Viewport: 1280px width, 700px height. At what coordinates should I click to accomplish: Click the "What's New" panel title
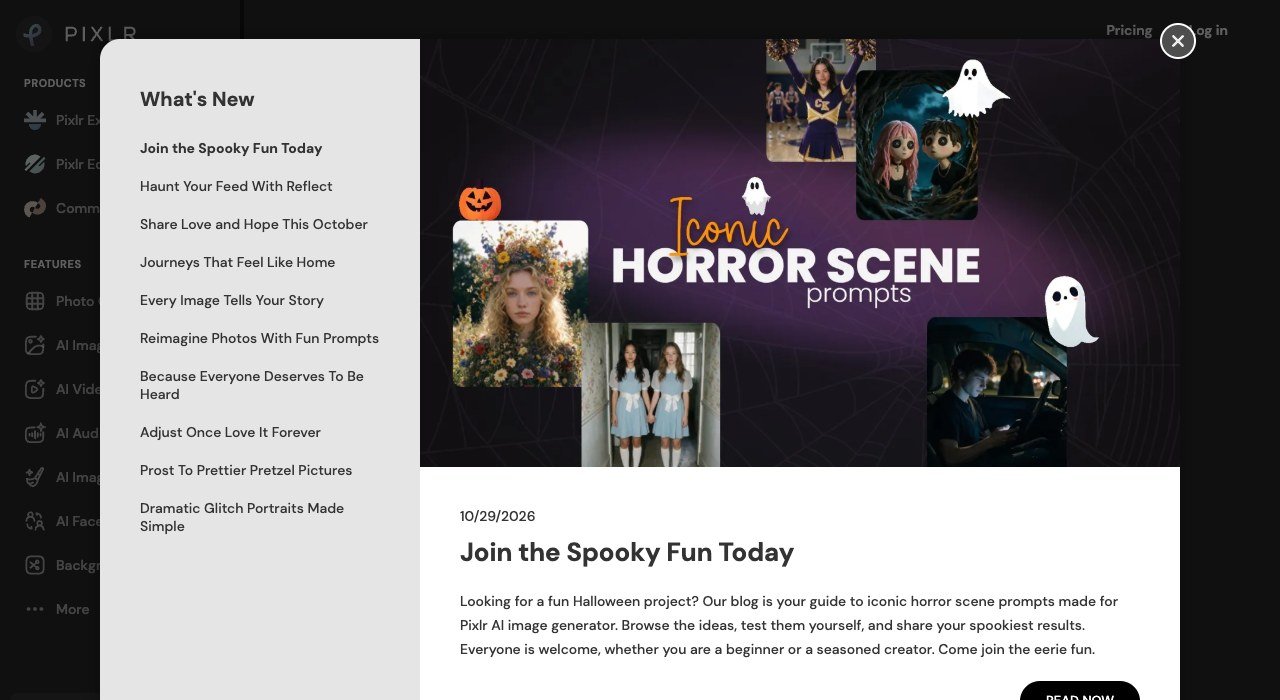point(197,99)
